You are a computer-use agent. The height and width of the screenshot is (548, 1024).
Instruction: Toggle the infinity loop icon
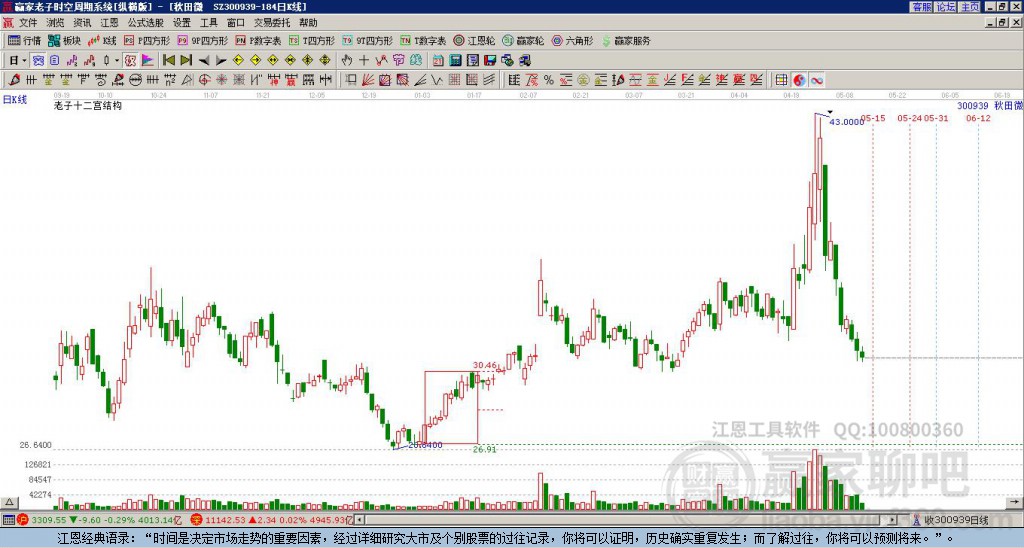pos(816,80)
